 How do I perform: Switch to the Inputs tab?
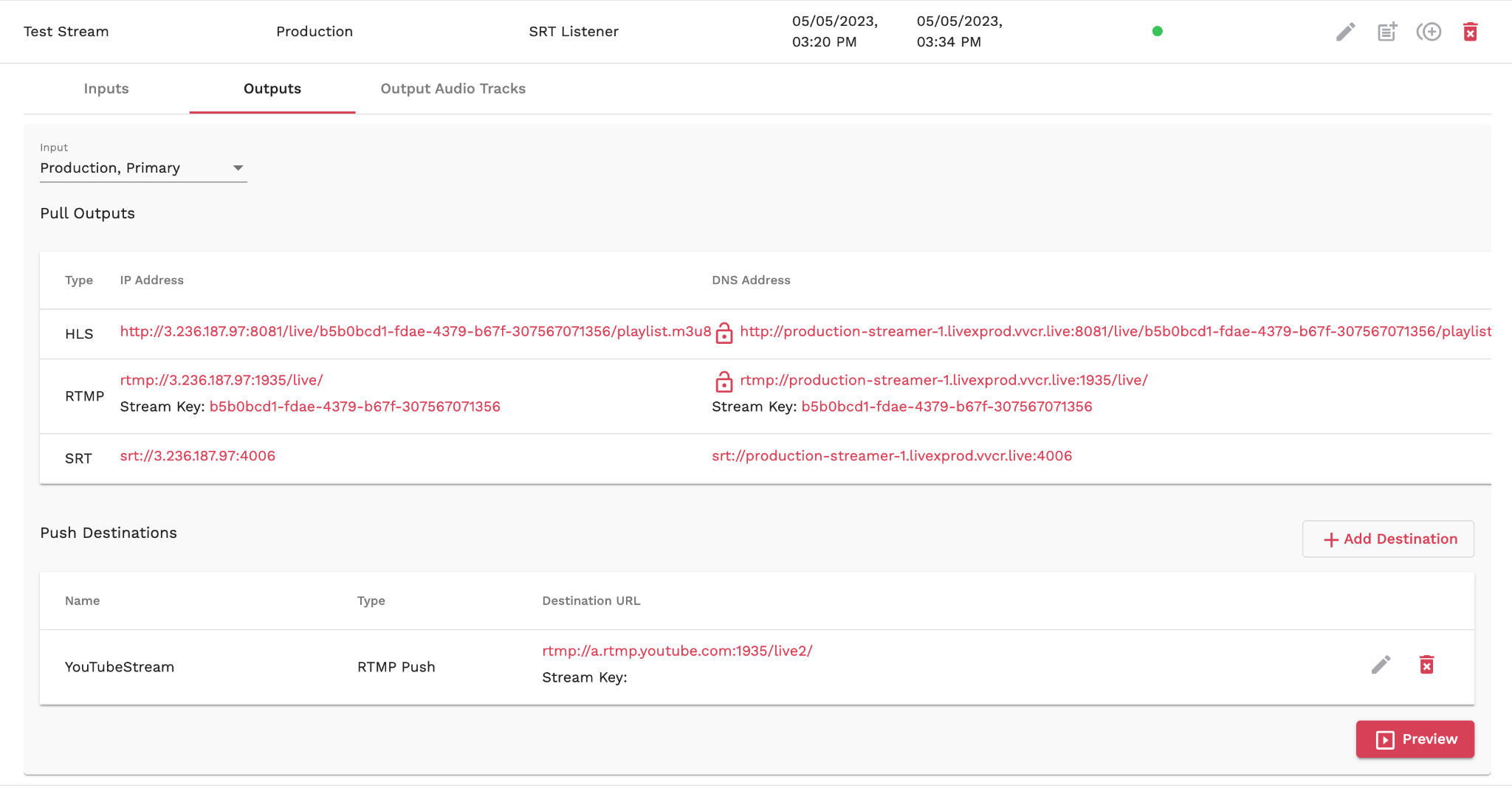[106, 89]
